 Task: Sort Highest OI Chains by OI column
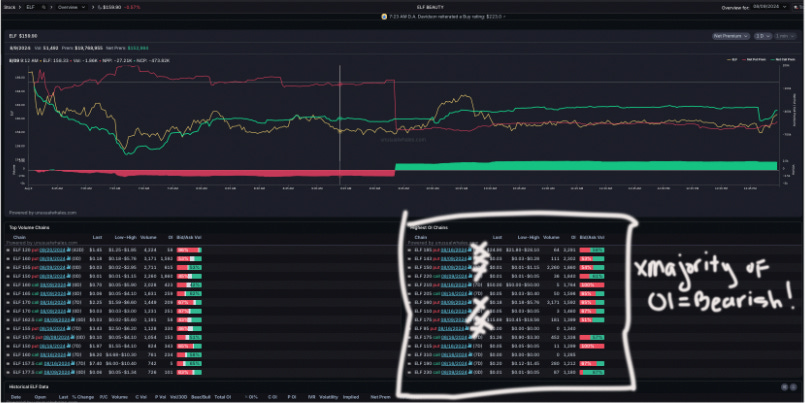coord(573,237)
